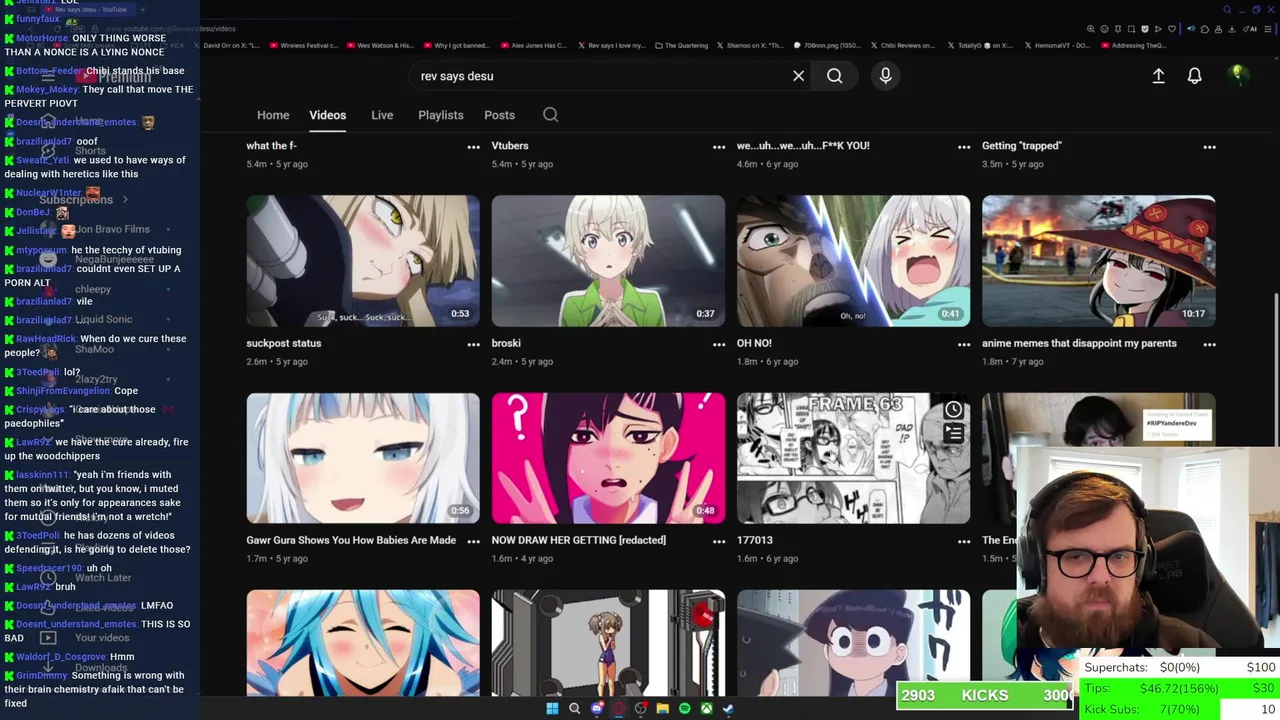
Task: Open options menu for 'what the f-' video
Action: pyautogui.click(x=473, y=147)
